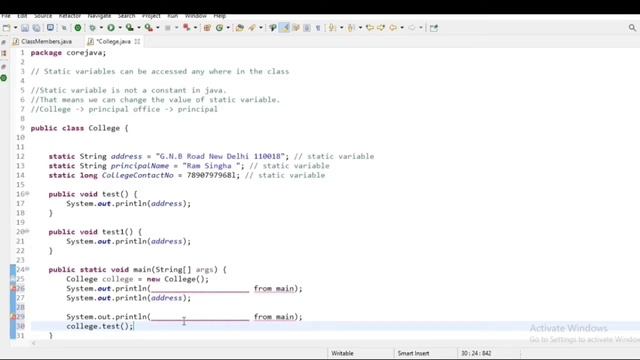The width and height of the screenshot is (640, 360).
Task: Click the error marker on line 29
Action: (13, 317)
